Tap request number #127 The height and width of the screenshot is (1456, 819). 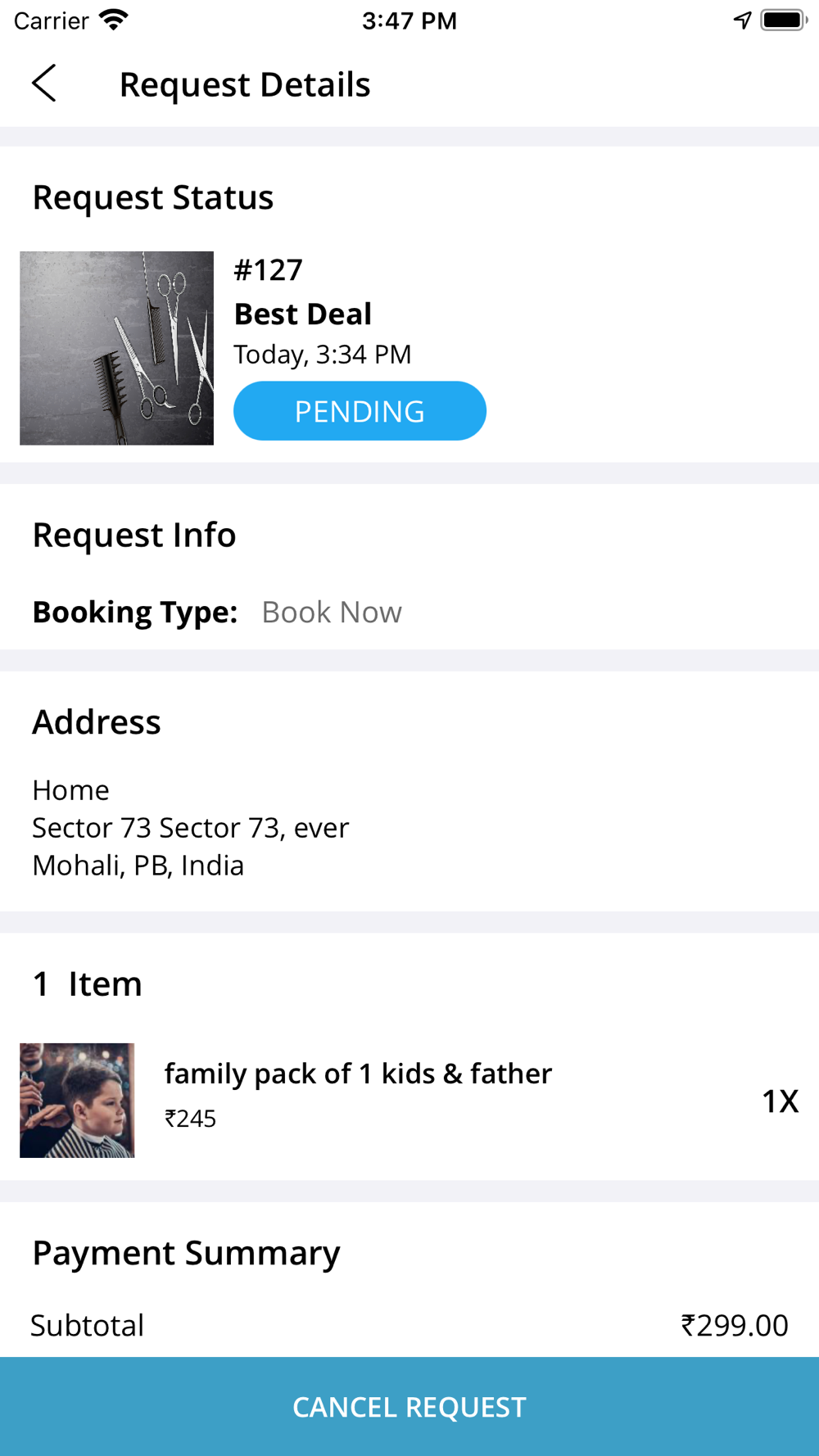coord(269,269)
